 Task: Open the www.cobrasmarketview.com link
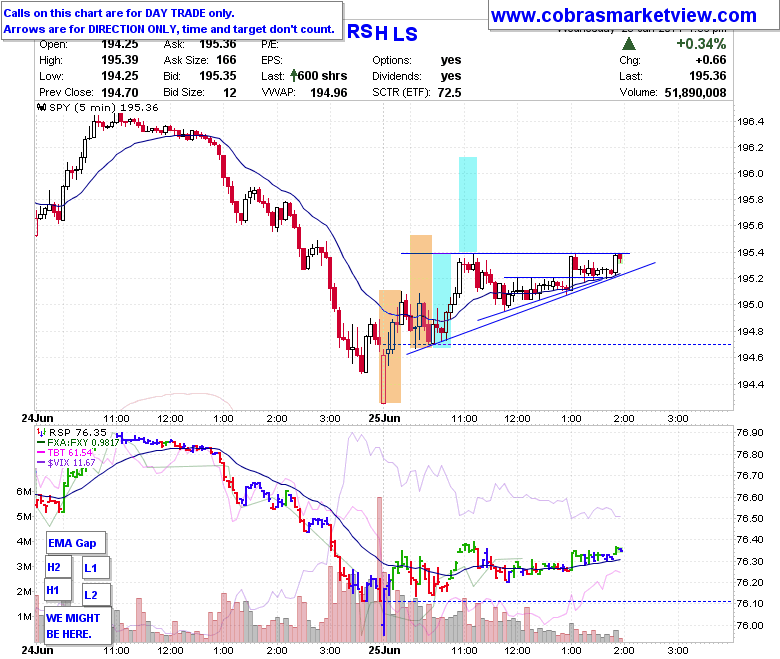click(623, 15)
